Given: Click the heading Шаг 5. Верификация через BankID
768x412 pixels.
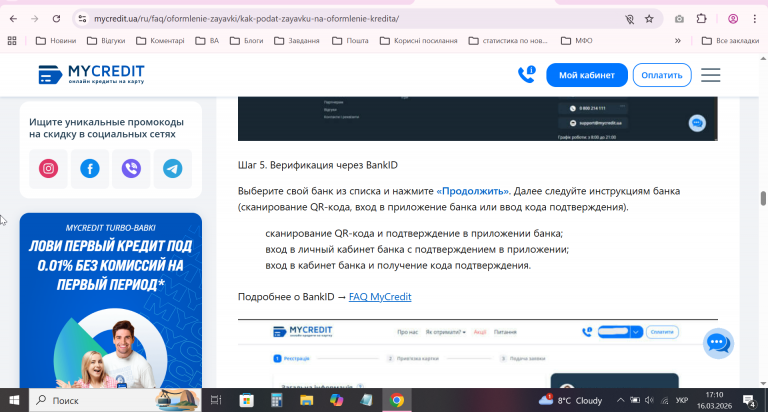Looking at the screenshot, I should [318, 165].
